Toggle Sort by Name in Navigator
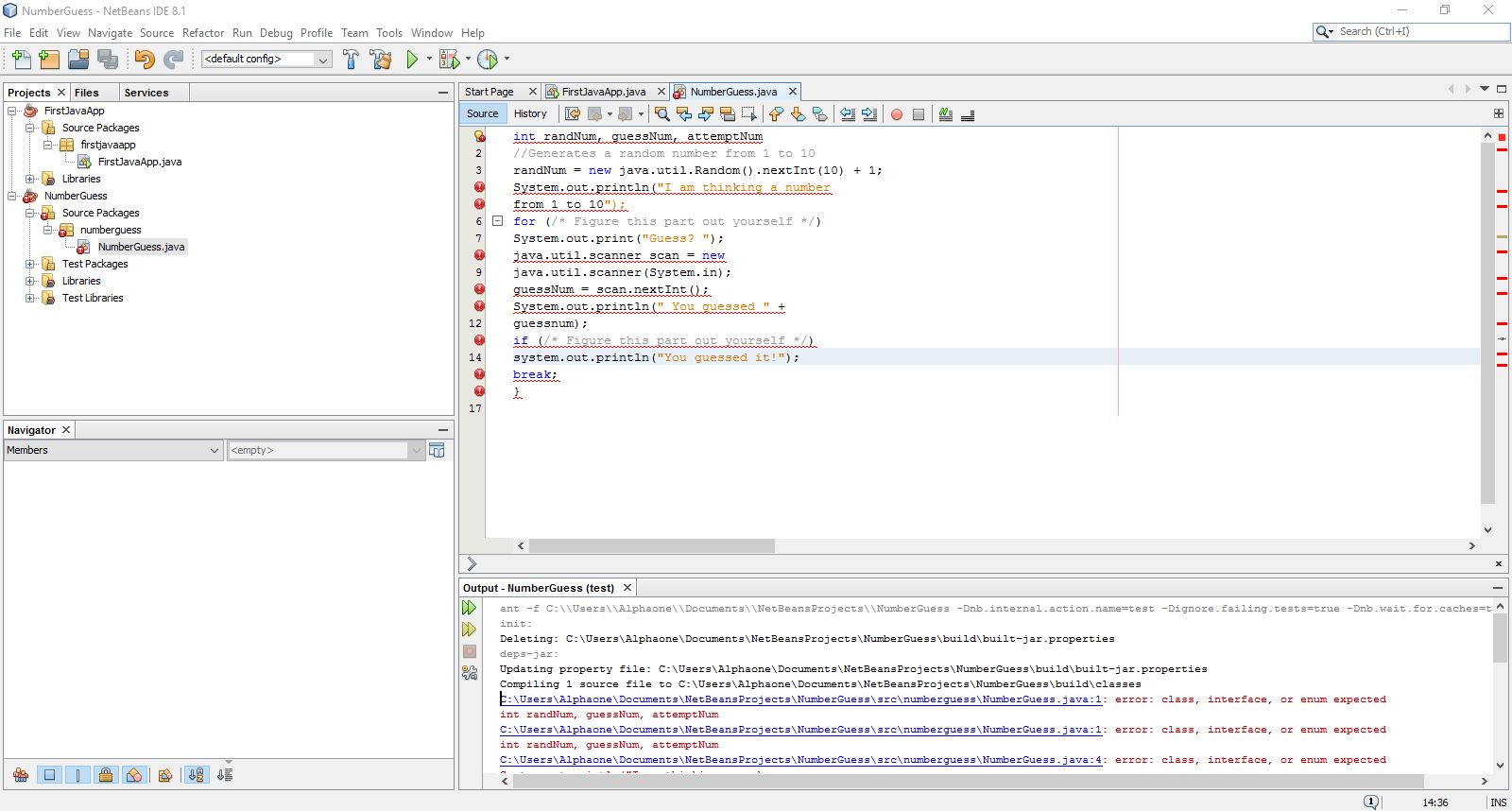Screen dimensions: 1512x811 (196, 775)
